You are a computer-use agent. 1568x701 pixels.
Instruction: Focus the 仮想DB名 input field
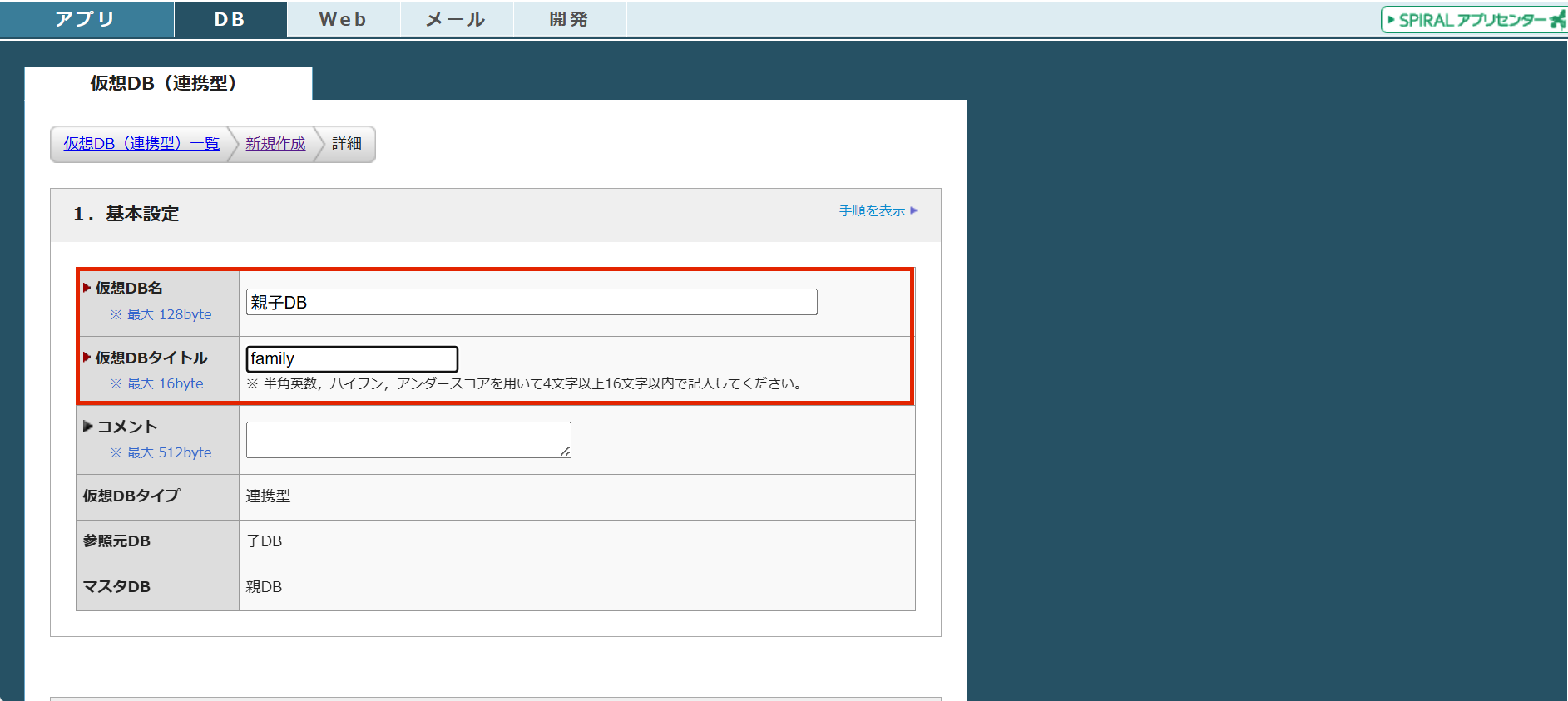tap(532, 302)
